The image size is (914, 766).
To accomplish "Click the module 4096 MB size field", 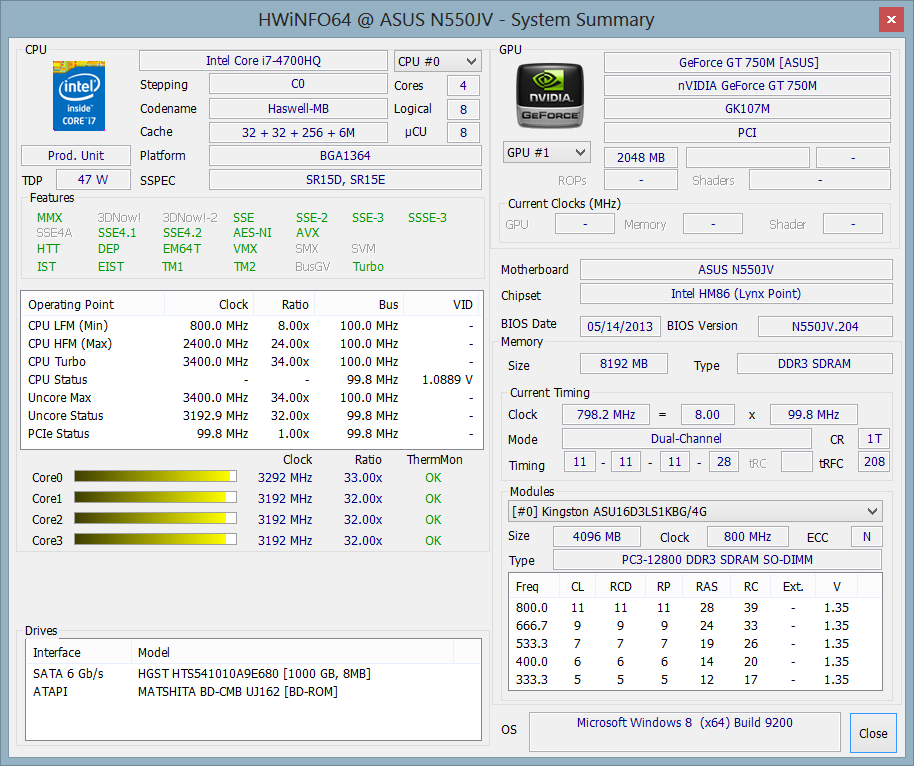I will tap(596, 536).
